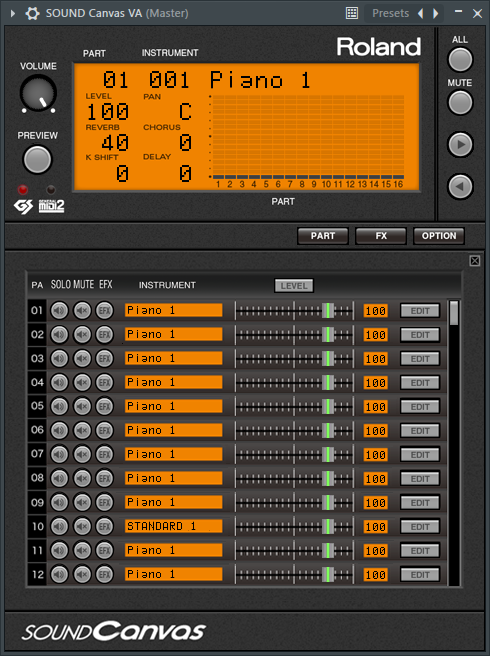The width and height of the screenshot is (490, 656).
Task: Mute part 09
Action: click(x=82, y=502)
